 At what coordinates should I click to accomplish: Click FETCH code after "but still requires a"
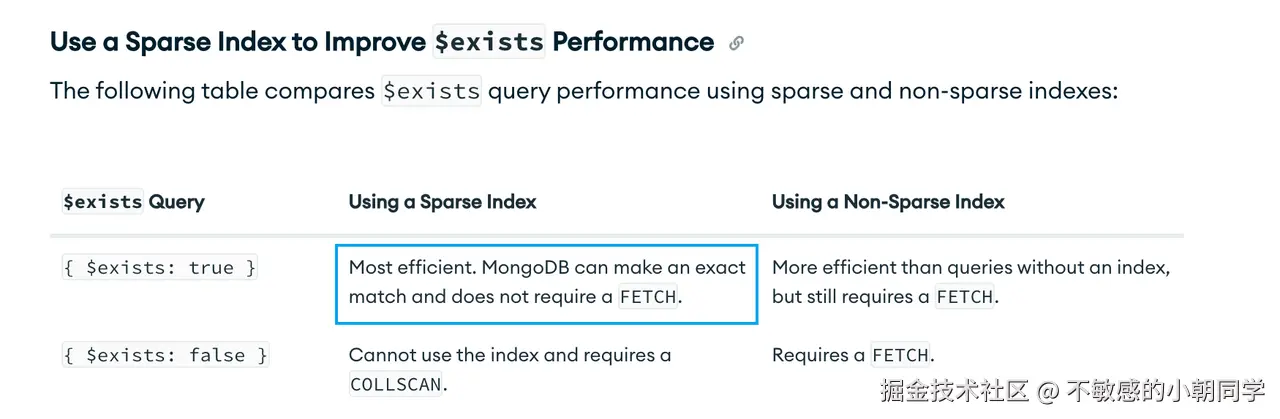[965, 297]
